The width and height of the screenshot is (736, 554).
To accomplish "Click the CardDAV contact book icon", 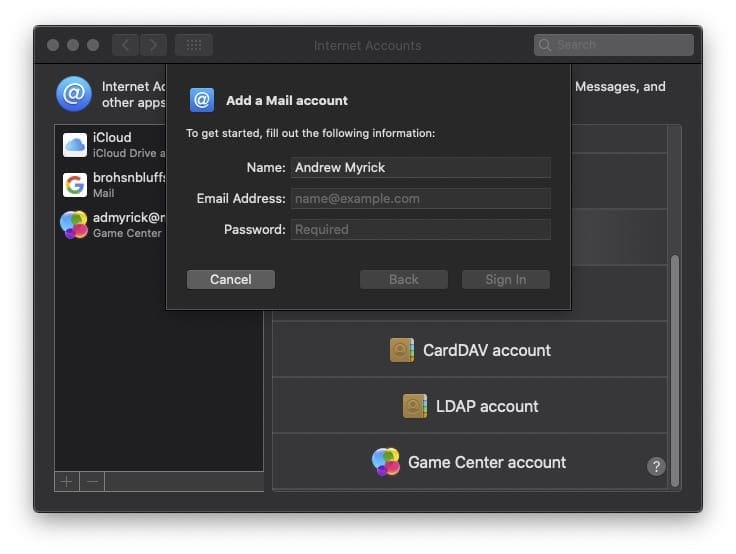I will (402, 350).
